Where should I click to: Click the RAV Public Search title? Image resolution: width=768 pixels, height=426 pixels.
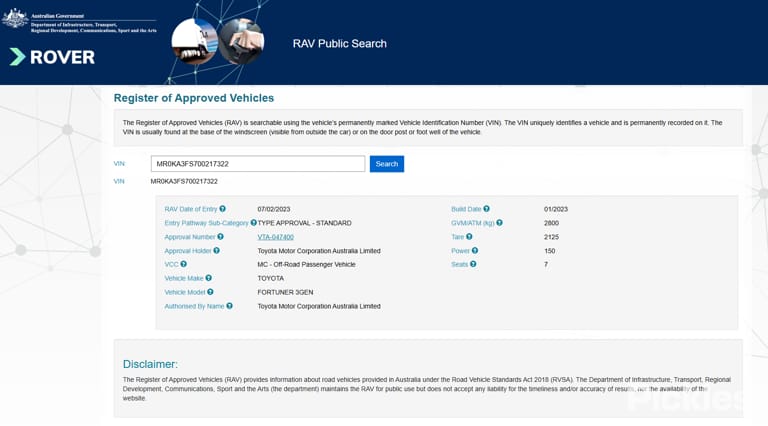click(339, 44)
